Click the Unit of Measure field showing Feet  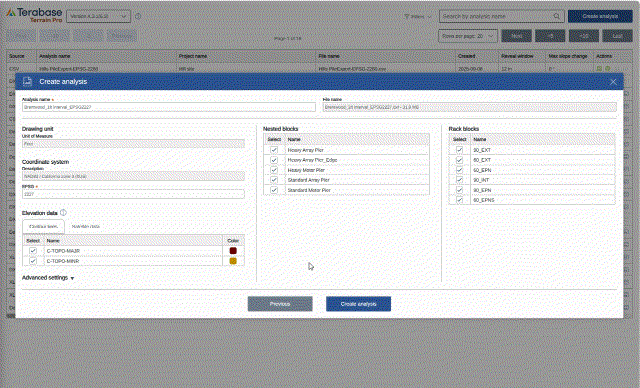pyautogui.click(x=133, y=144)
